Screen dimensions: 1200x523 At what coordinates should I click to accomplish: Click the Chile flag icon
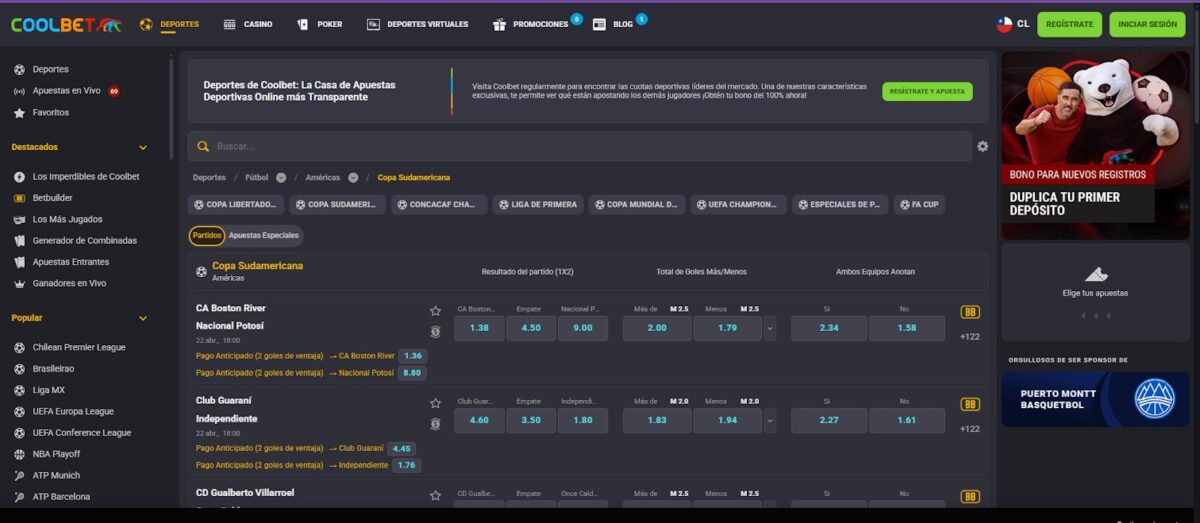(1004, 24)
